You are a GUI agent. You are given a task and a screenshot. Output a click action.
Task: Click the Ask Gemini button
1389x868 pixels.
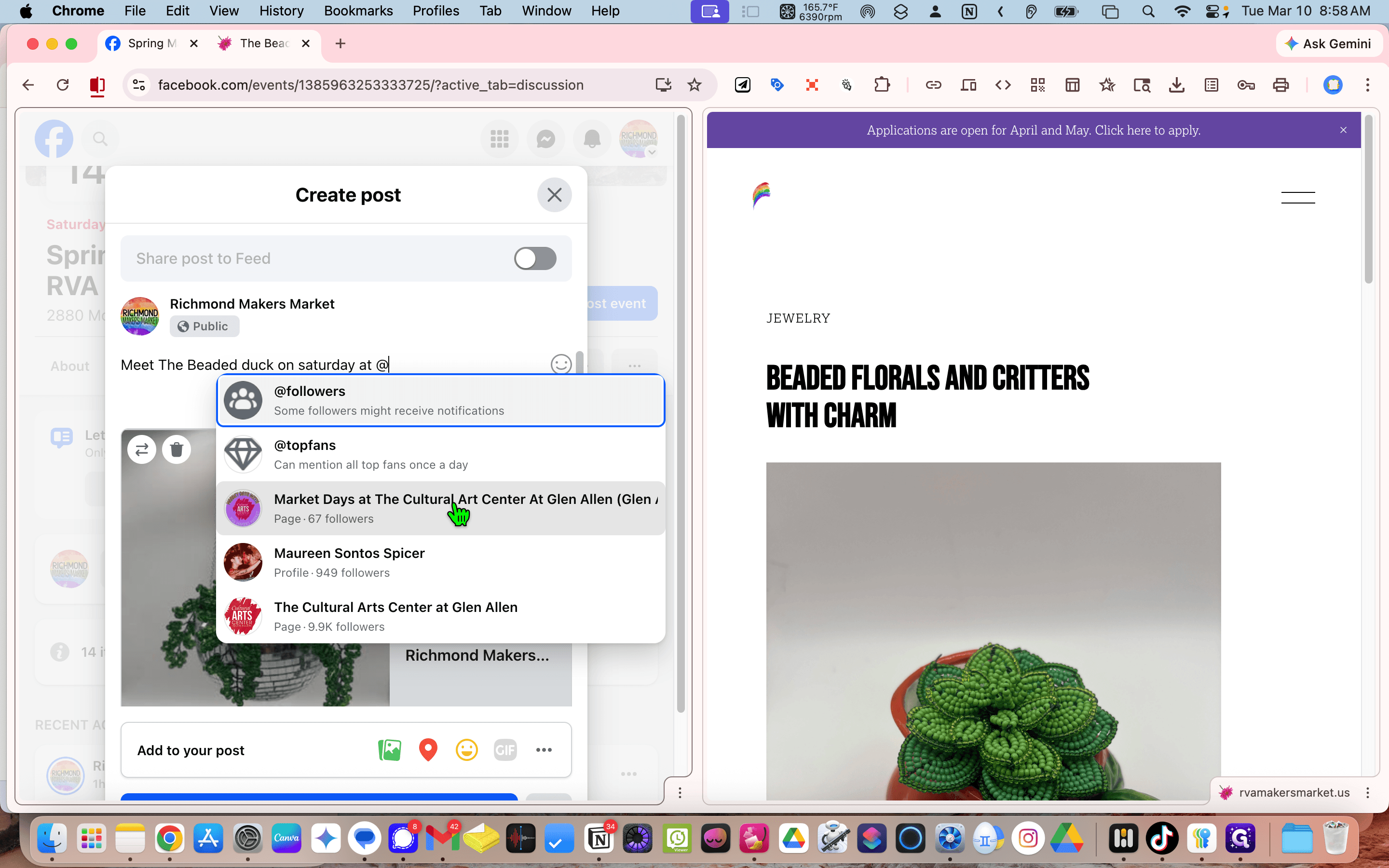point(1328,43)
